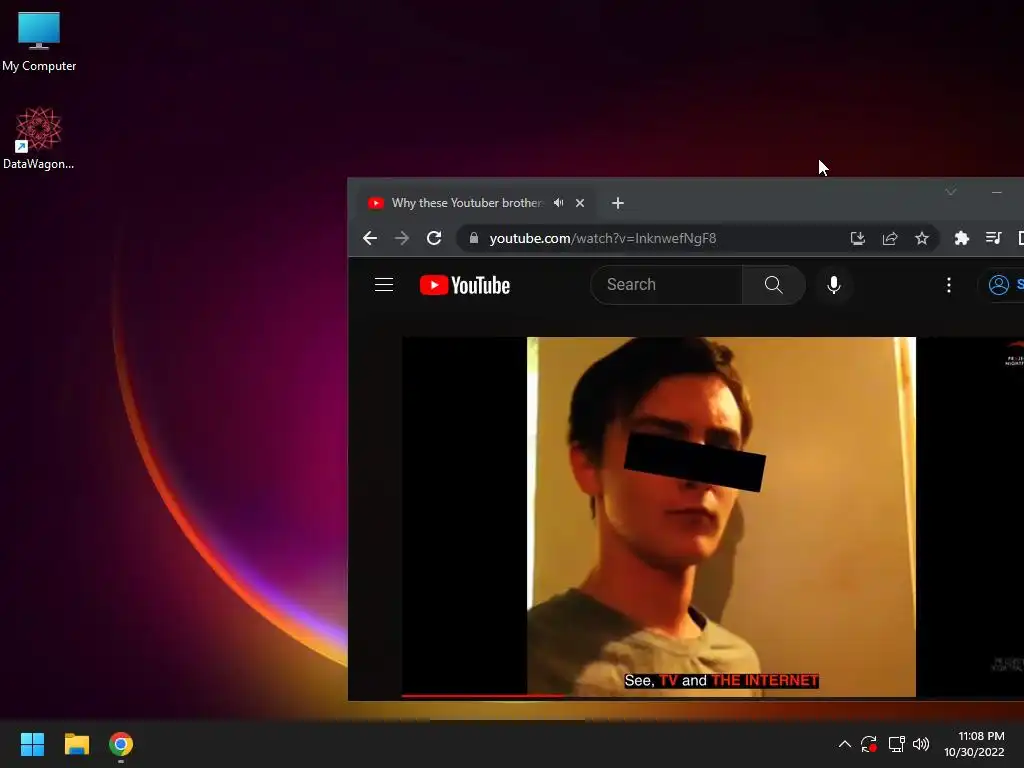
Task: Open the YouTube hamburger guide menu
Action: tap(384, 285)
